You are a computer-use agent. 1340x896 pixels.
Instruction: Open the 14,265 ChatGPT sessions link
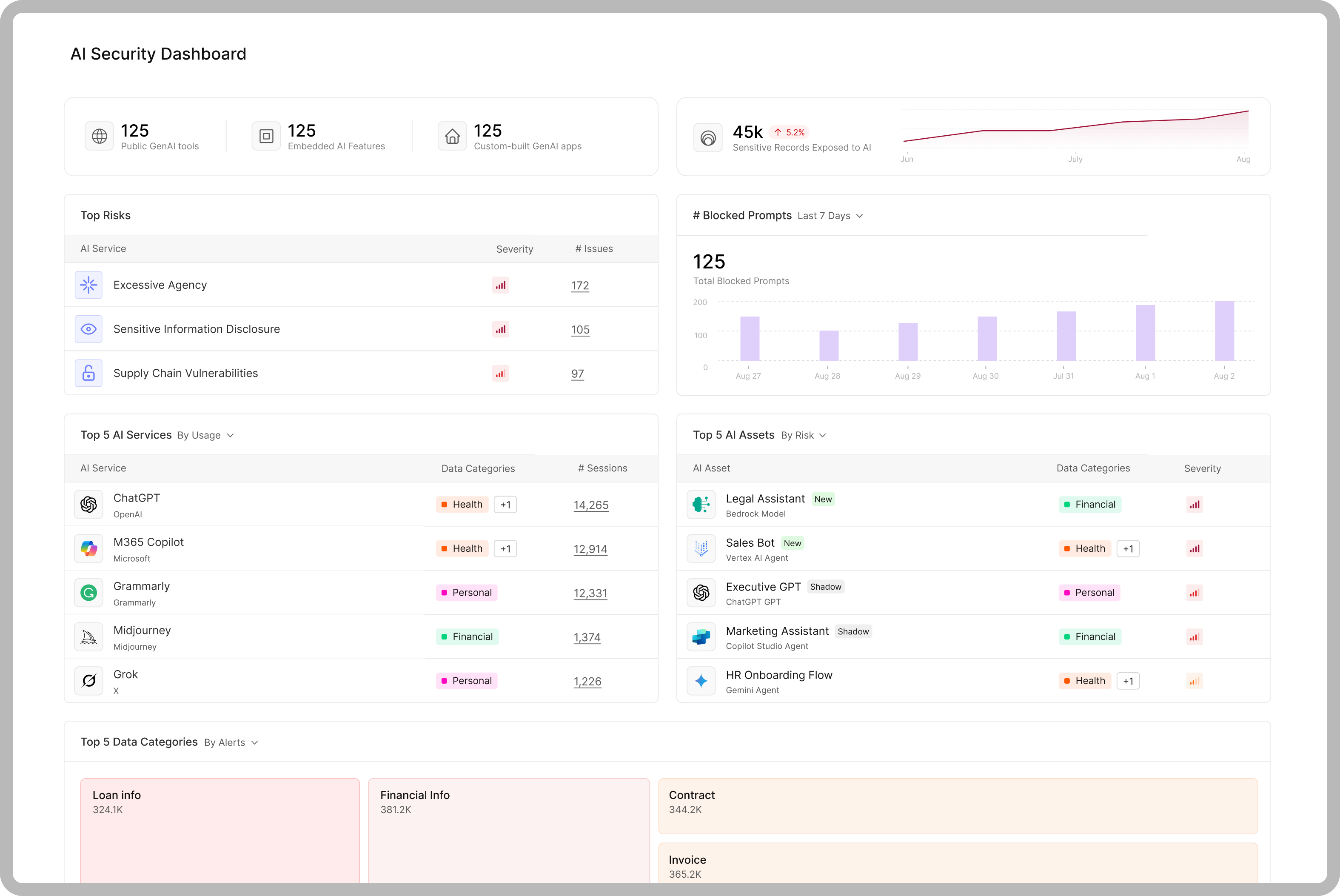point(590,505)
